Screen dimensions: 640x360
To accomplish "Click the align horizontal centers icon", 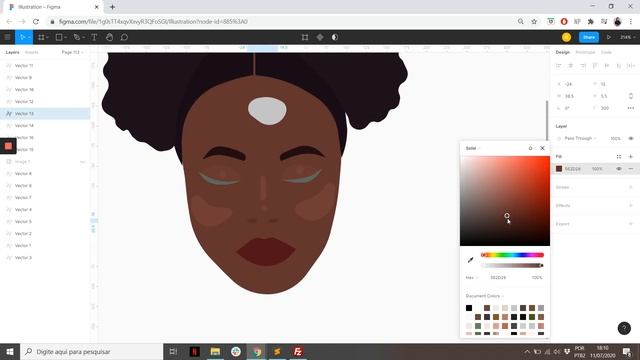I will pyautogui.click(x=571, y=66).
